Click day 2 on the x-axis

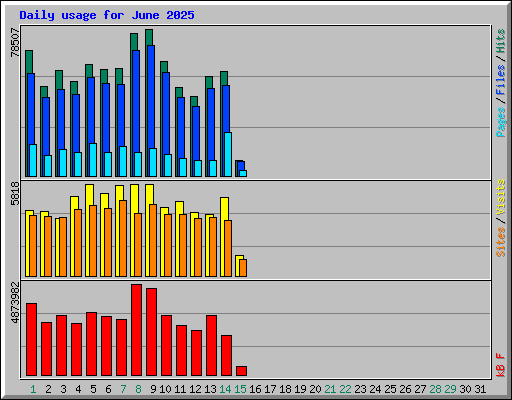click(x=48, y=389)
